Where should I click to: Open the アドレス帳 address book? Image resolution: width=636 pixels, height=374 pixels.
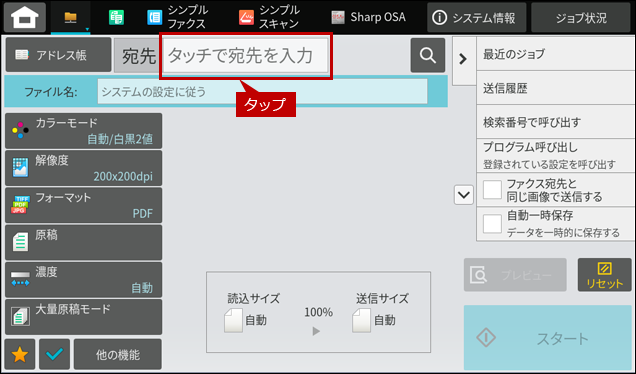click(x=58, y=55)
